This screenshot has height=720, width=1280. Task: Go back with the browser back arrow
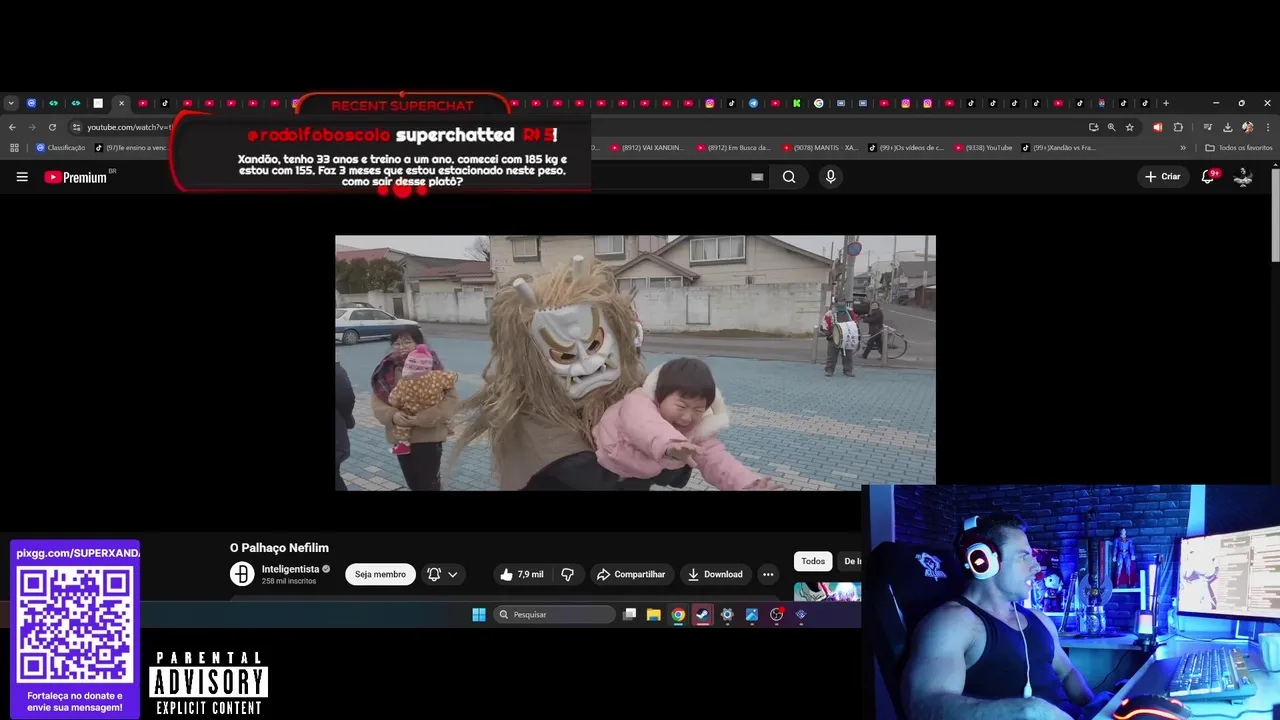point(12,127)
